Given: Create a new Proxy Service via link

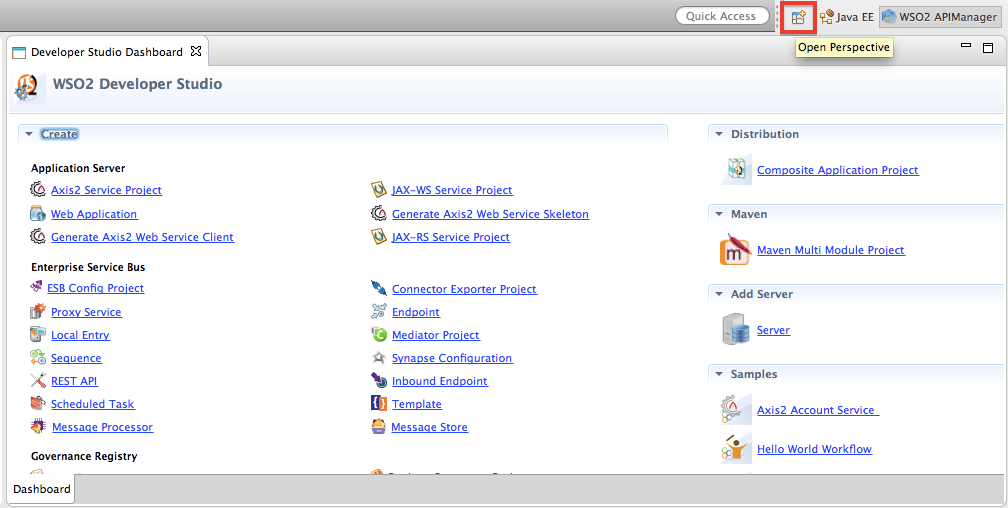Looking at the screenshot, I should (86, 313).
